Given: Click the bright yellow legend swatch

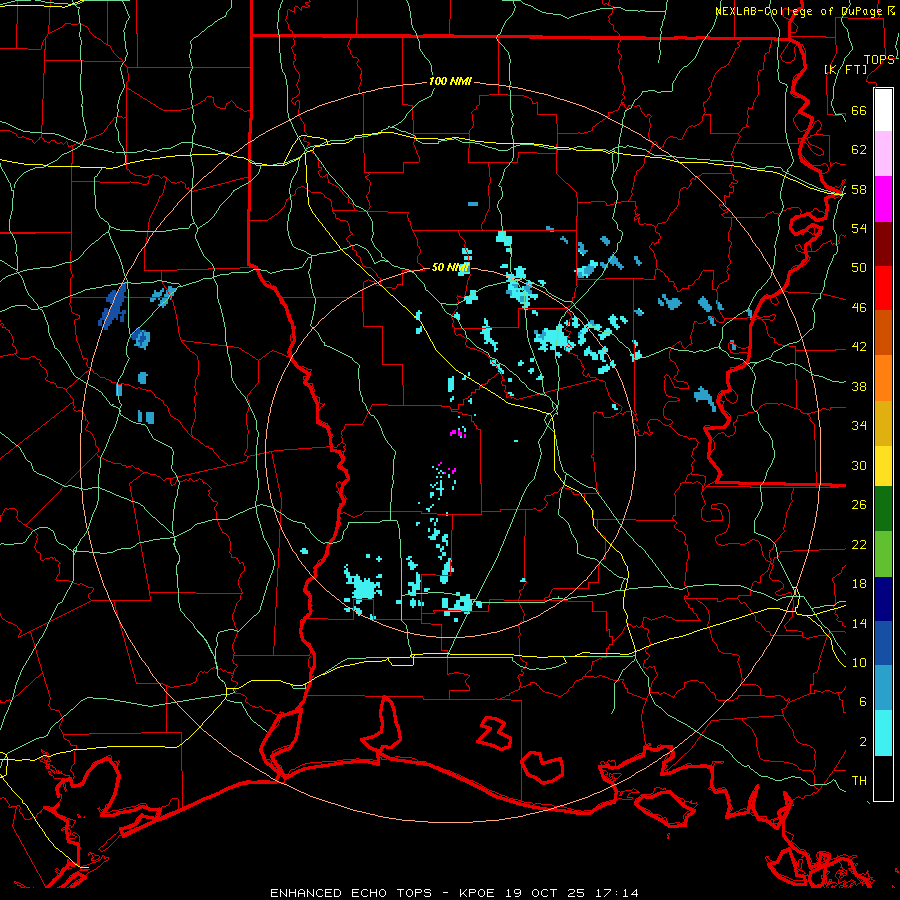Looking at the screenshot, I should point(883,465).
